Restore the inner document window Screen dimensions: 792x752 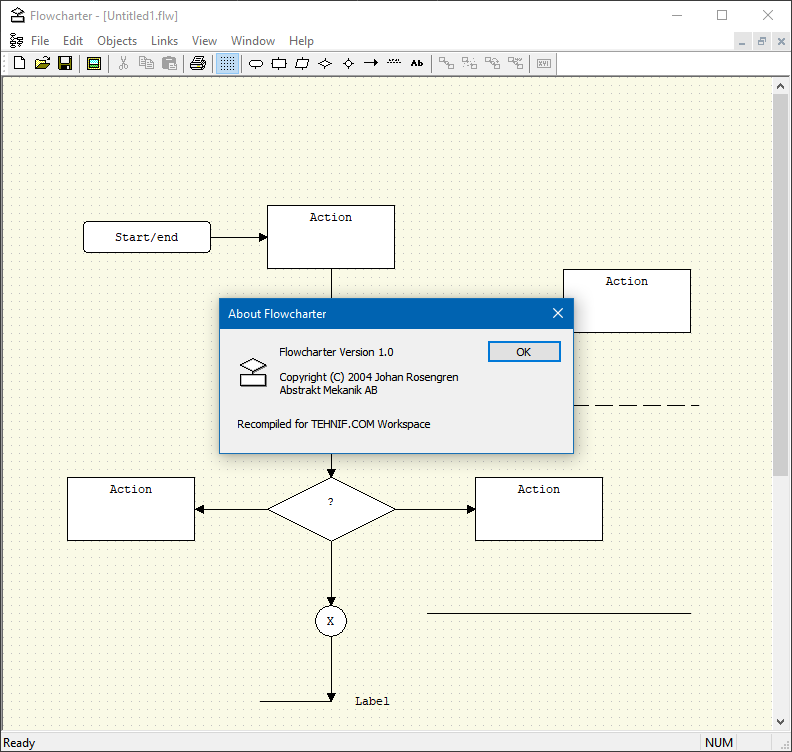point(761,41)
